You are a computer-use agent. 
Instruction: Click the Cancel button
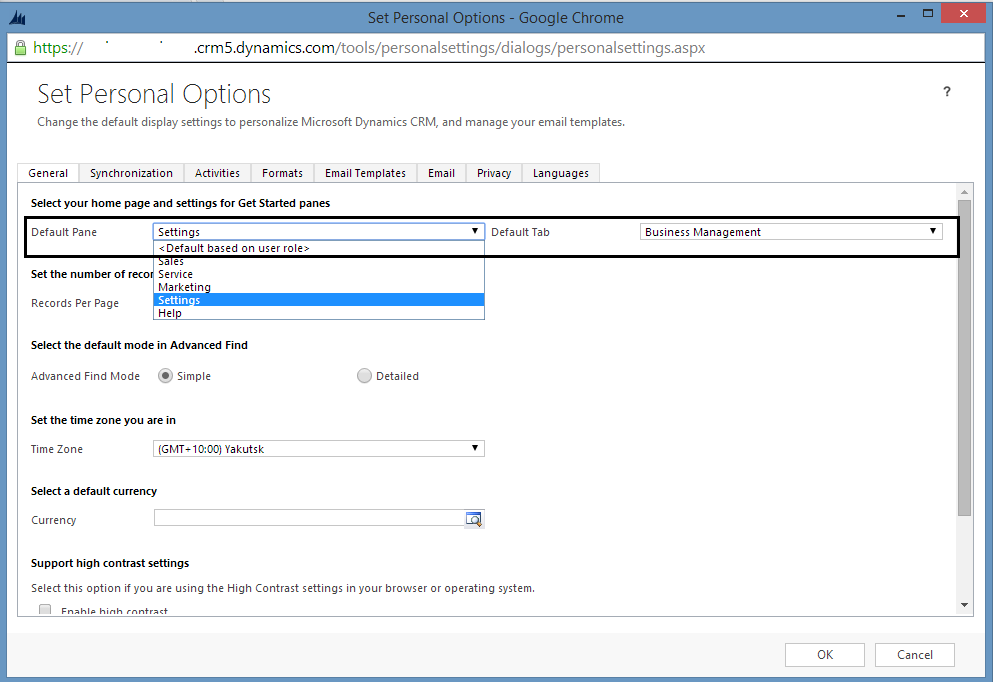coord(914,655)
